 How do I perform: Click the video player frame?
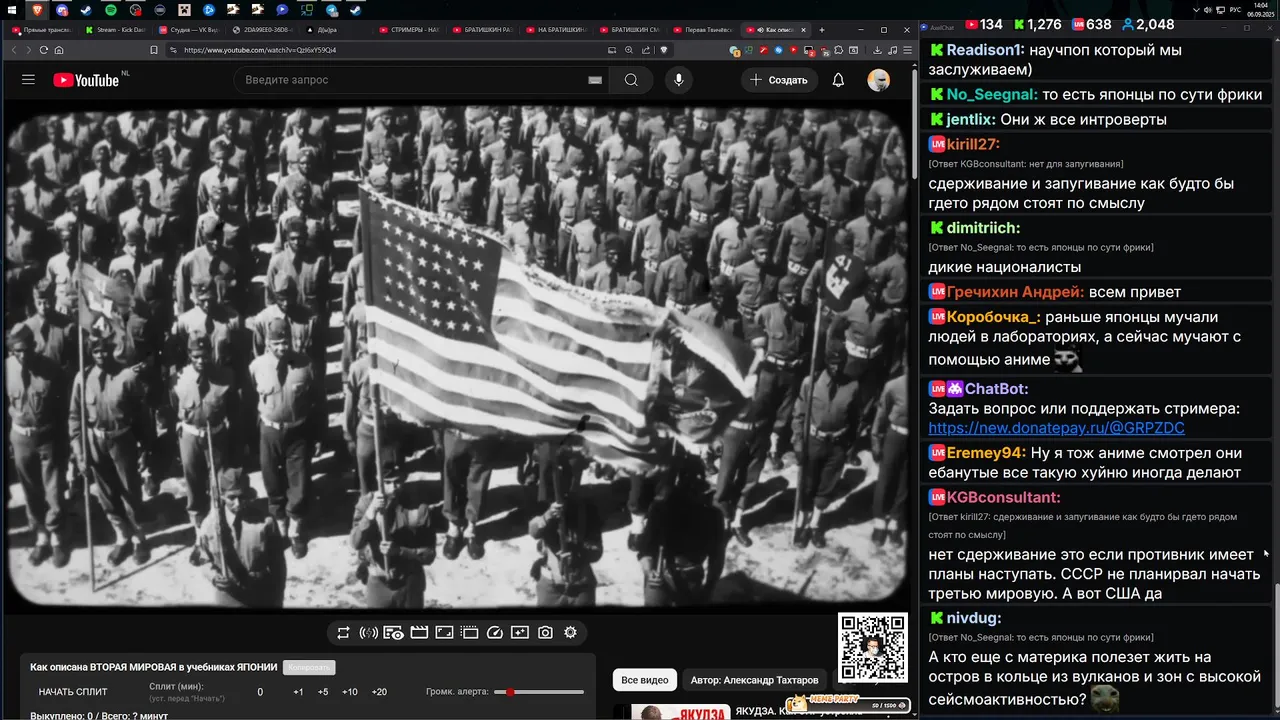(457, 358)
